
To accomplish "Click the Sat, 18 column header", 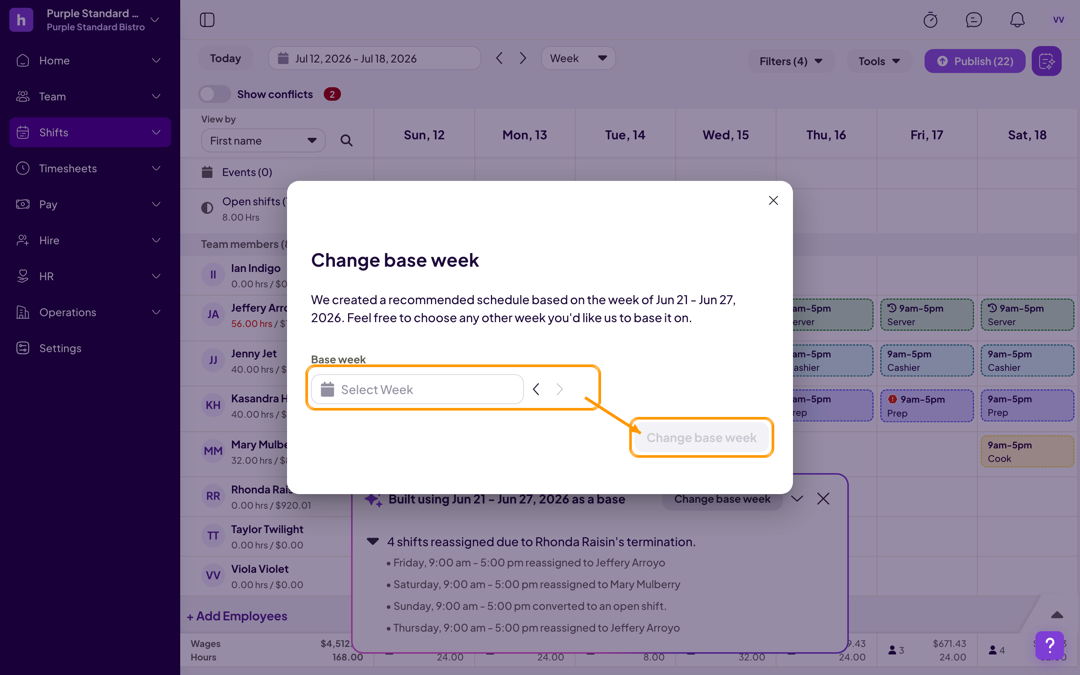I will coord(1027,135).
